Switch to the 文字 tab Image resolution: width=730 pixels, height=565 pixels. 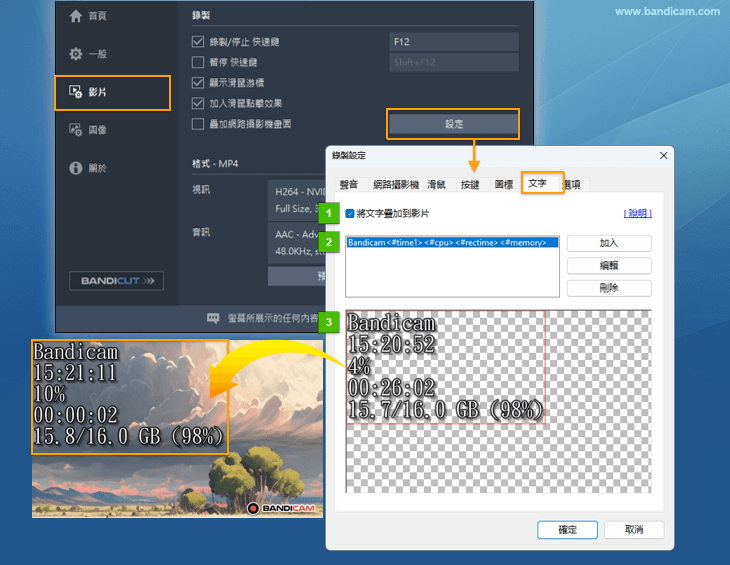537,183
